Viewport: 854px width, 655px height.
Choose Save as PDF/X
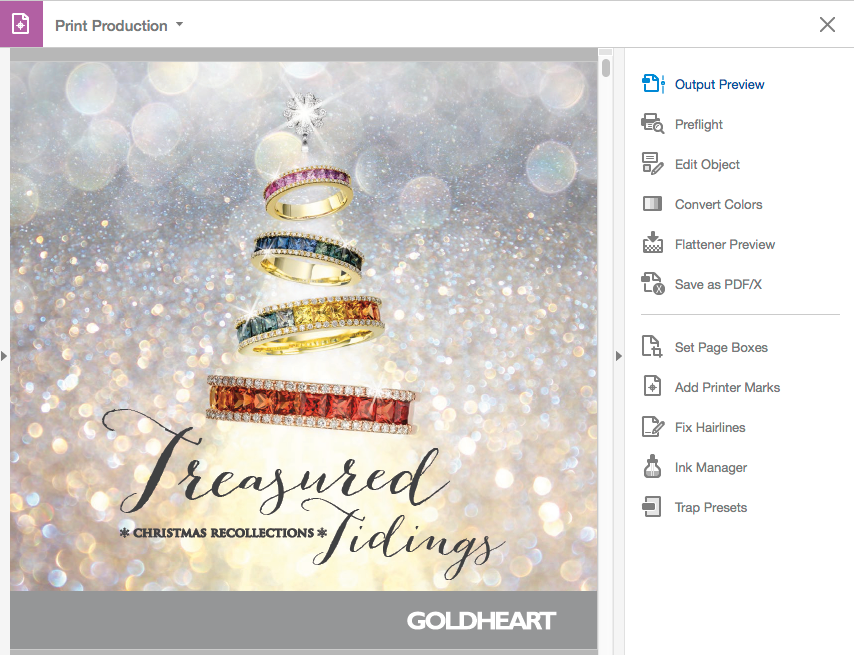(x=718, y=284)
